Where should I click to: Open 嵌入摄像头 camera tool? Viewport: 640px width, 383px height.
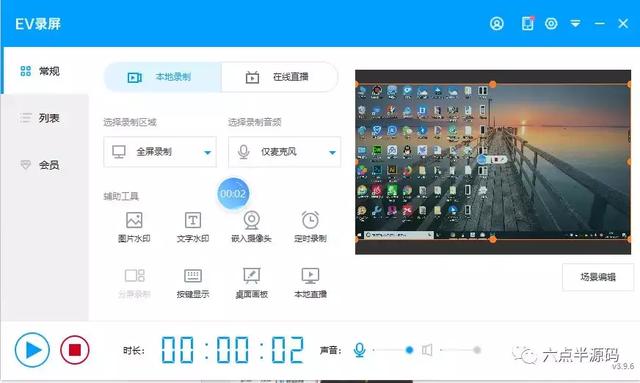click(251, 227)
